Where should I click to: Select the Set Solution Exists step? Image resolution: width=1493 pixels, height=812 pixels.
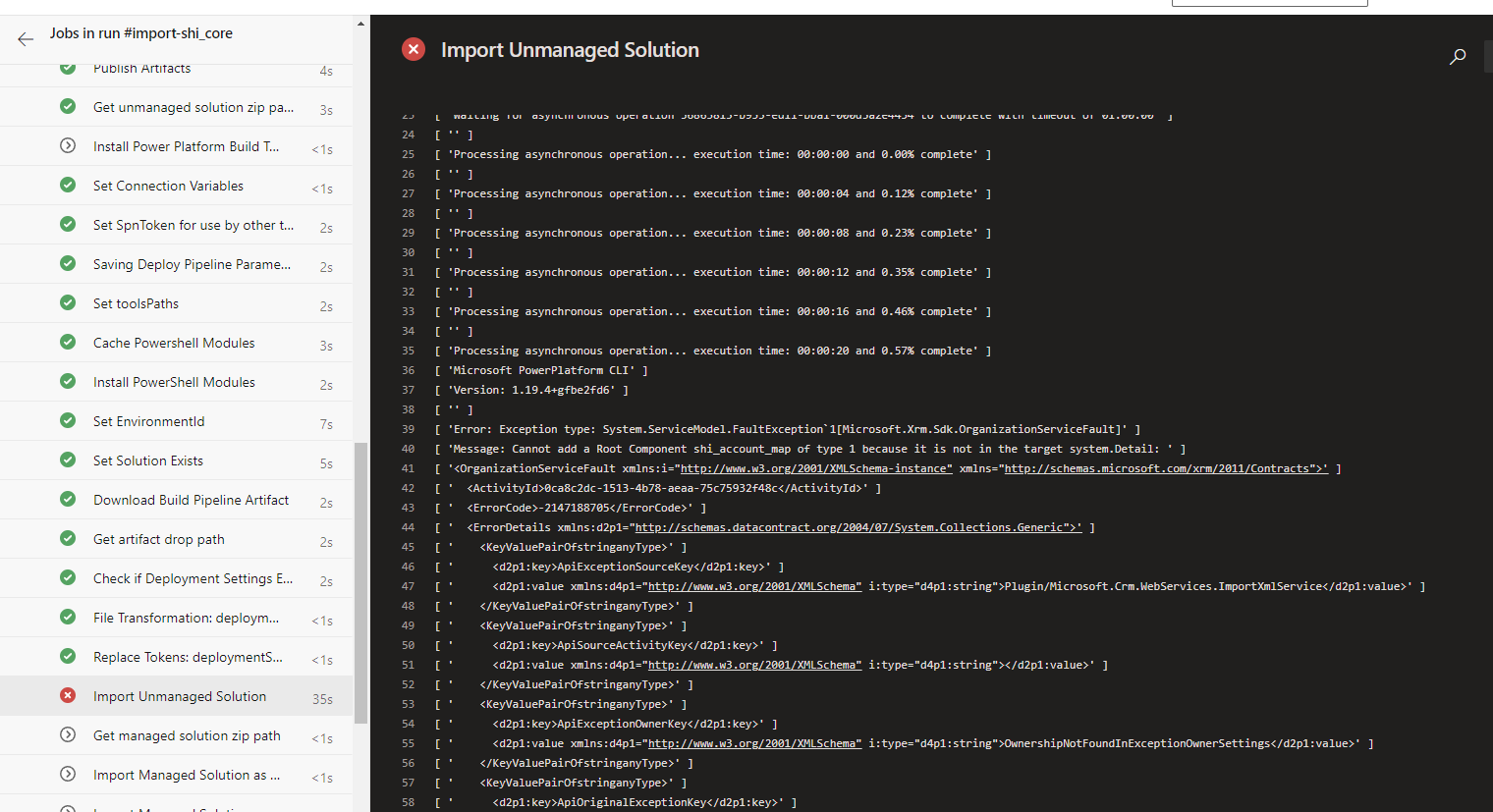148,460
